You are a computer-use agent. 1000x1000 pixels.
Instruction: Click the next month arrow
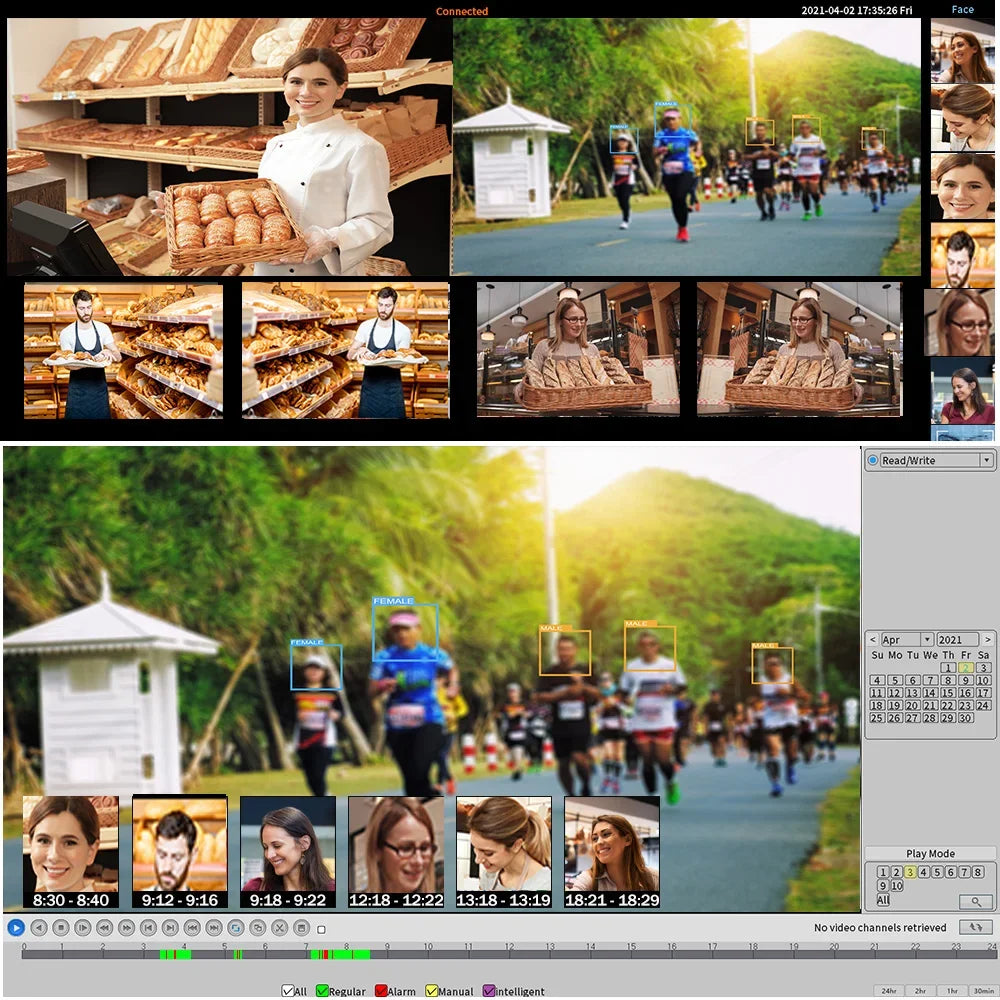click(988, 640)
